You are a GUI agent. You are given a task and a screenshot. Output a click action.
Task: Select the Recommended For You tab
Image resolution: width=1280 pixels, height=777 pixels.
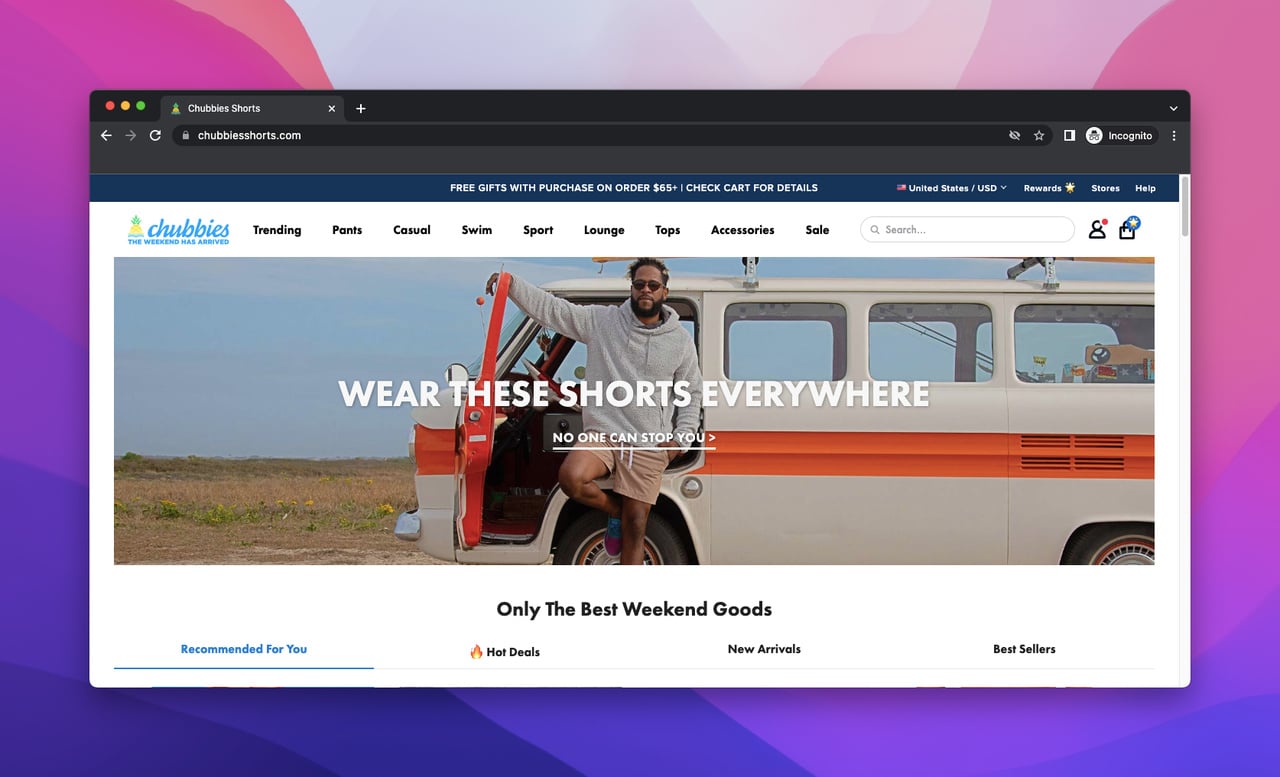(244, 649)
